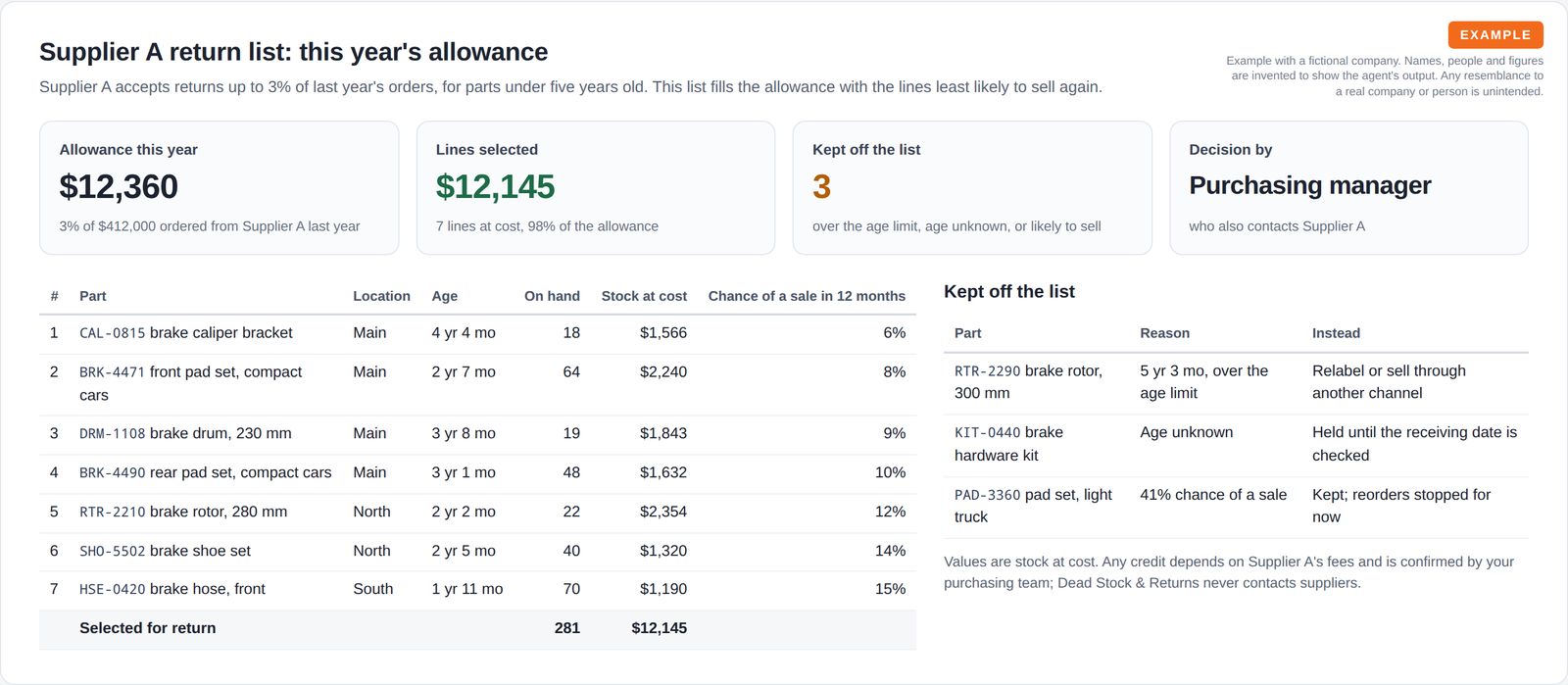The image size is (1568, 685).
Task: Click the "On hand" column header
Action: [x=552, y=296]
